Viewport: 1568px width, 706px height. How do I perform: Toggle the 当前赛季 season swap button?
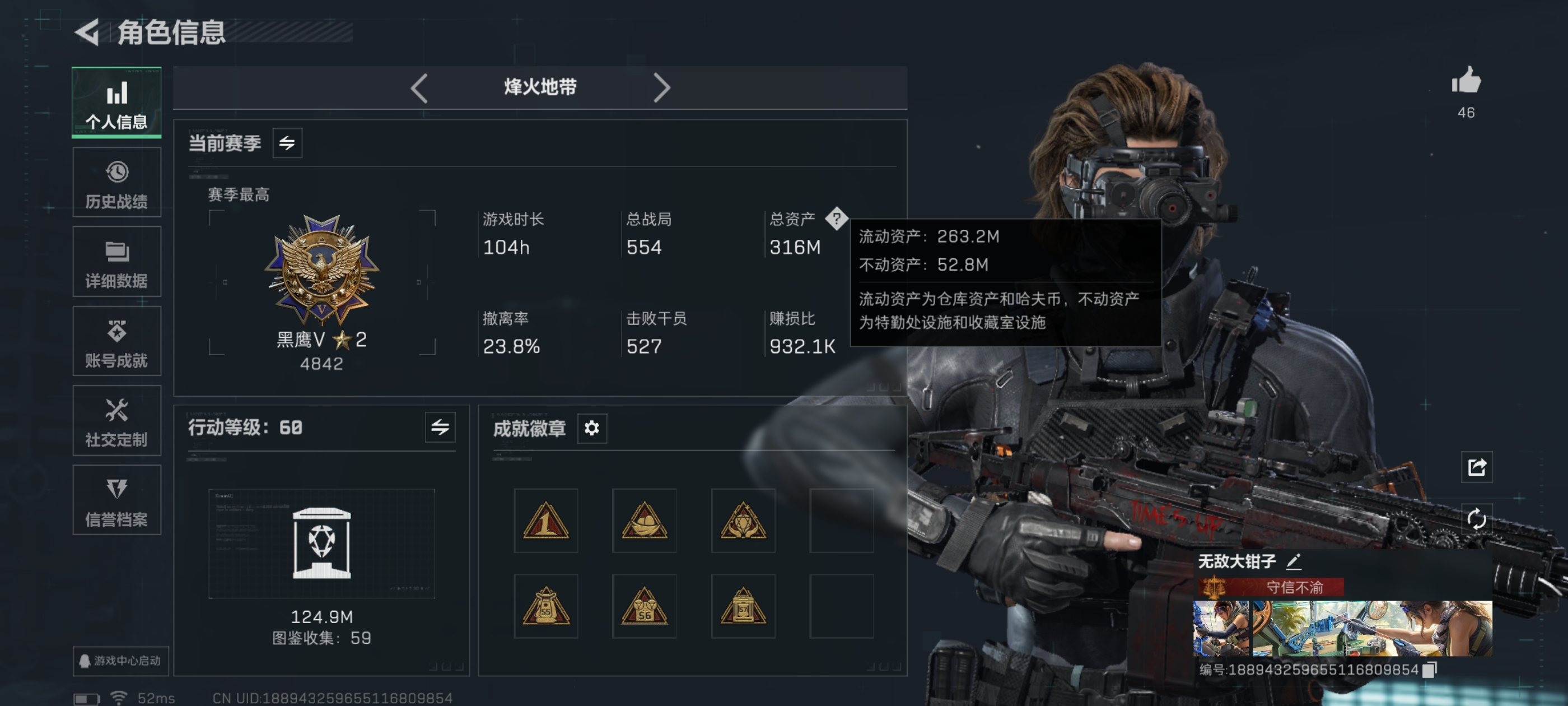[287, 143]
